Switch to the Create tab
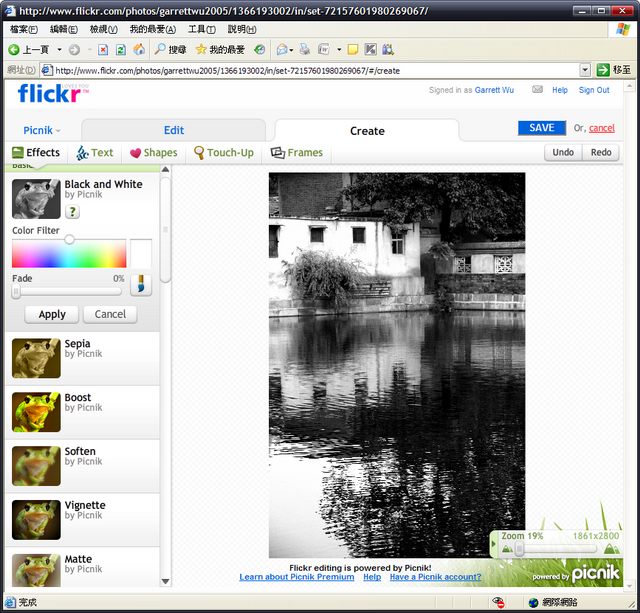The width and height of the screenshot is (640, 613). [x=367, y=131]
